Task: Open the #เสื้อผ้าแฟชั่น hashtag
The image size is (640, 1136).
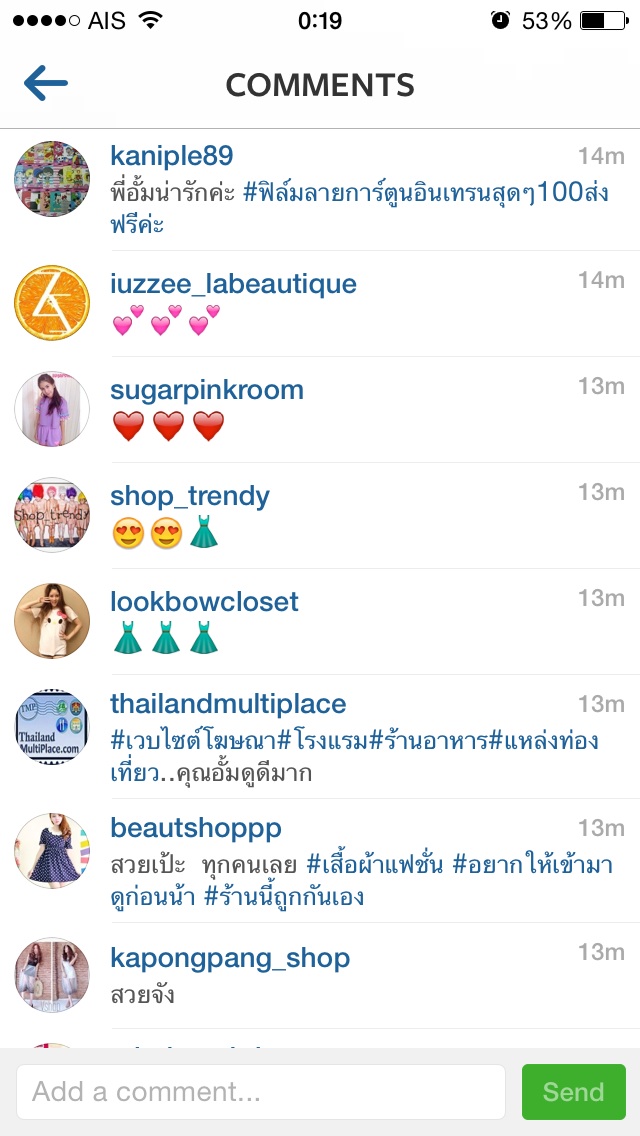Action: pyautogui.click(x=375, y=864)
